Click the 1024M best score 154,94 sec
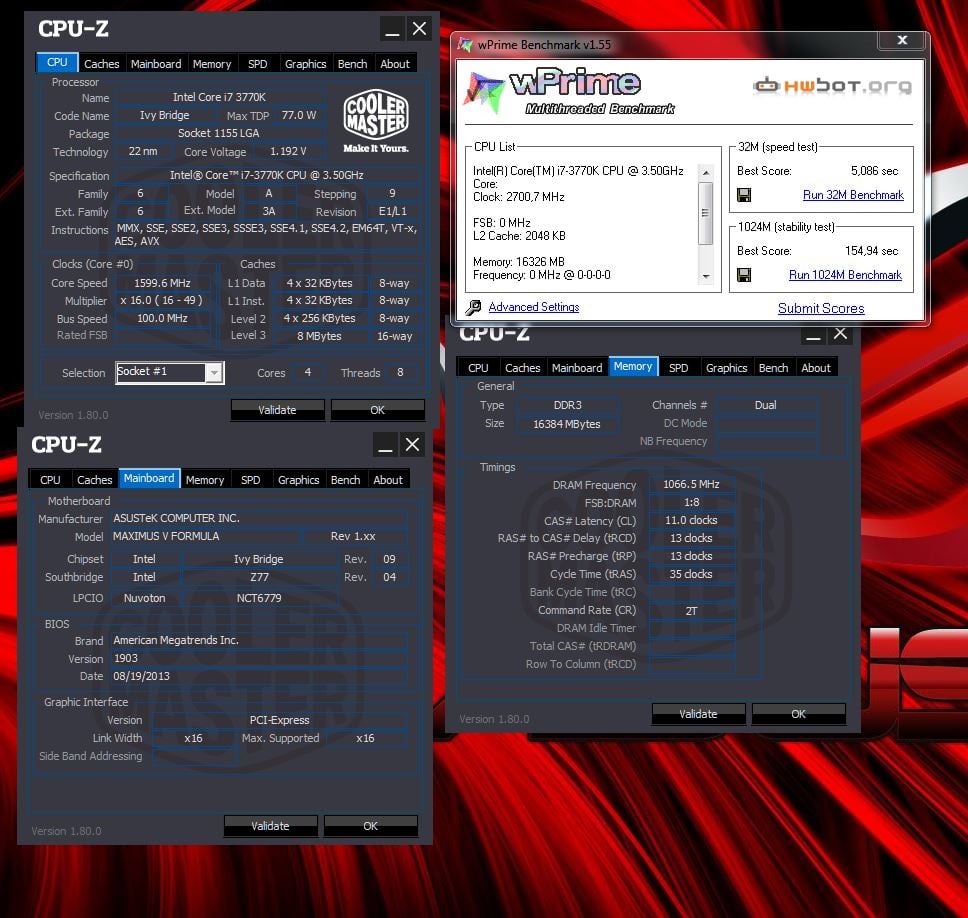The height and width of the screenshot is (918, 968). 872,251
